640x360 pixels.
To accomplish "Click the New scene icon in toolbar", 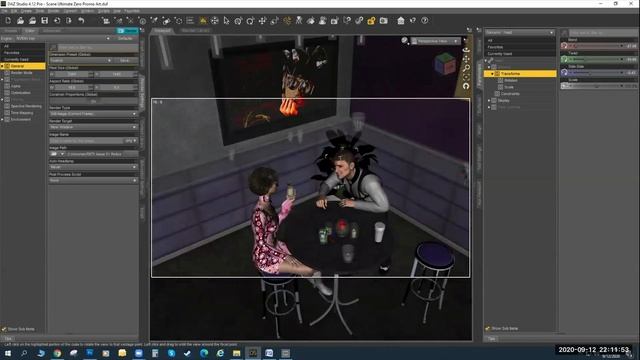I will [8, 20].
